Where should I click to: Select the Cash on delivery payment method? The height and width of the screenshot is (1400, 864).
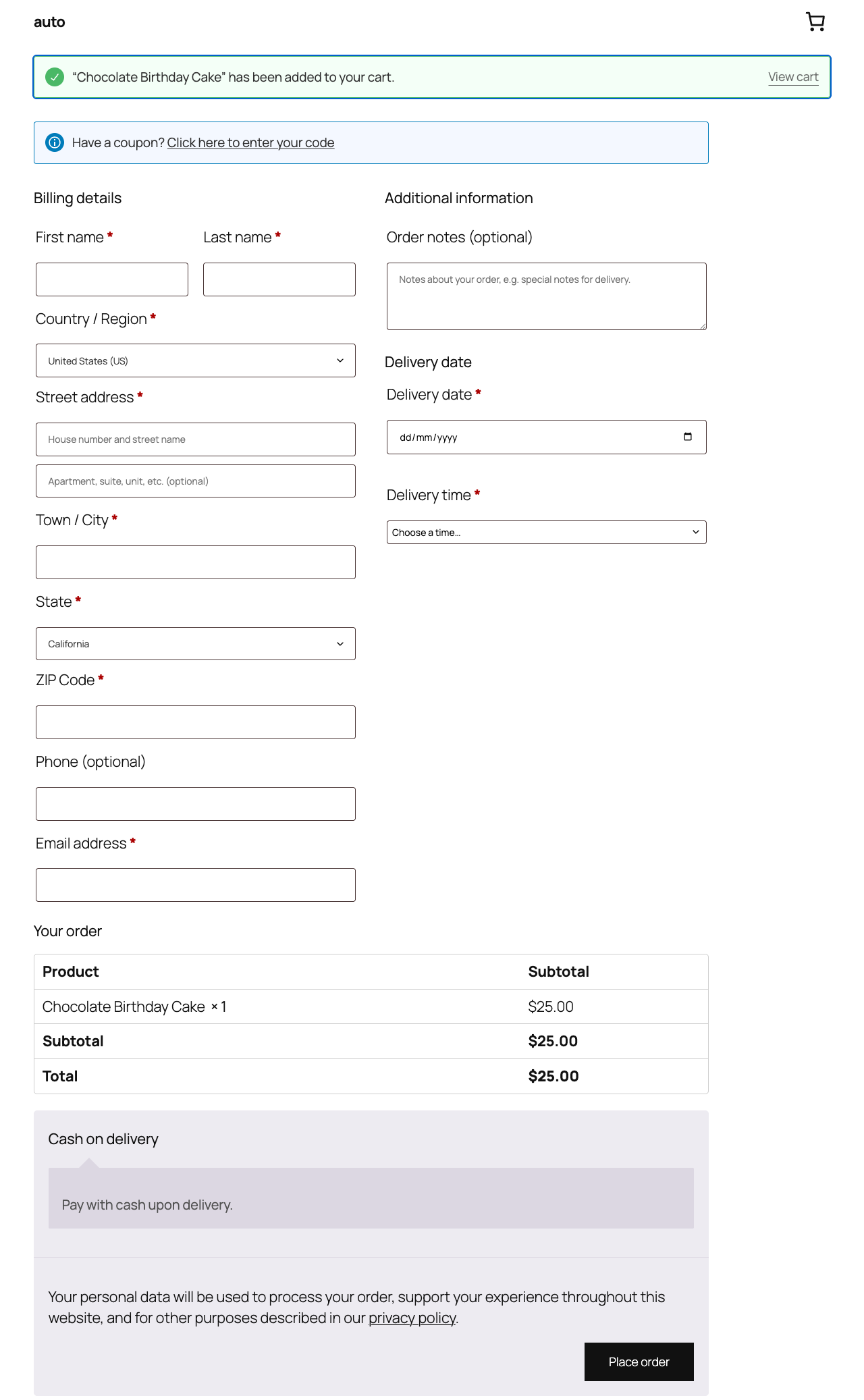coord(103,1139)
